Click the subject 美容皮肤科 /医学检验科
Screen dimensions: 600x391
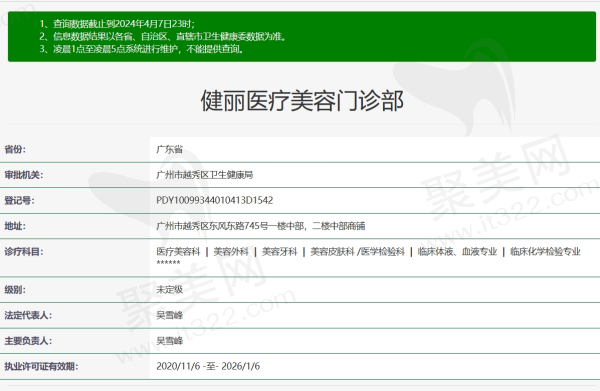[x=357, y=252]
